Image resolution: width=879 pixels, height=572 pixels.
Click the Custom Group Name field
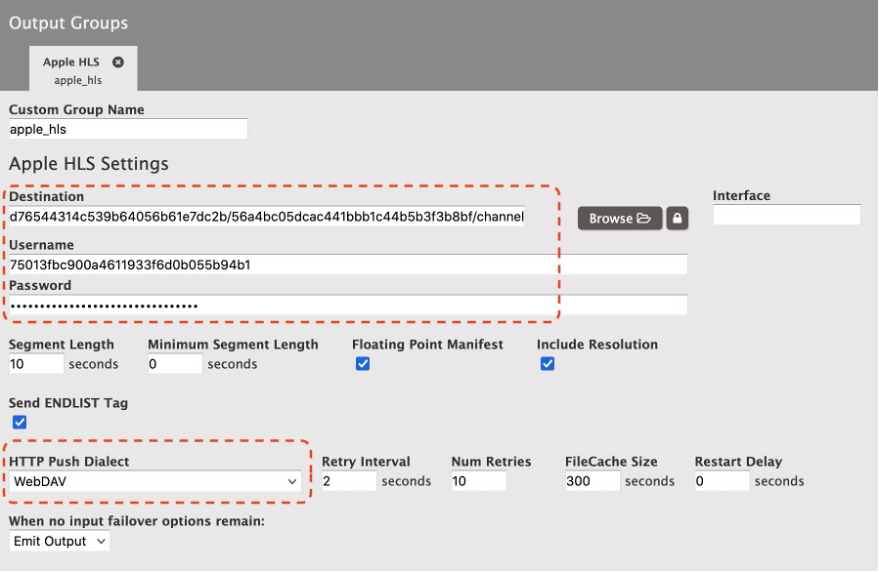(128, 129)
